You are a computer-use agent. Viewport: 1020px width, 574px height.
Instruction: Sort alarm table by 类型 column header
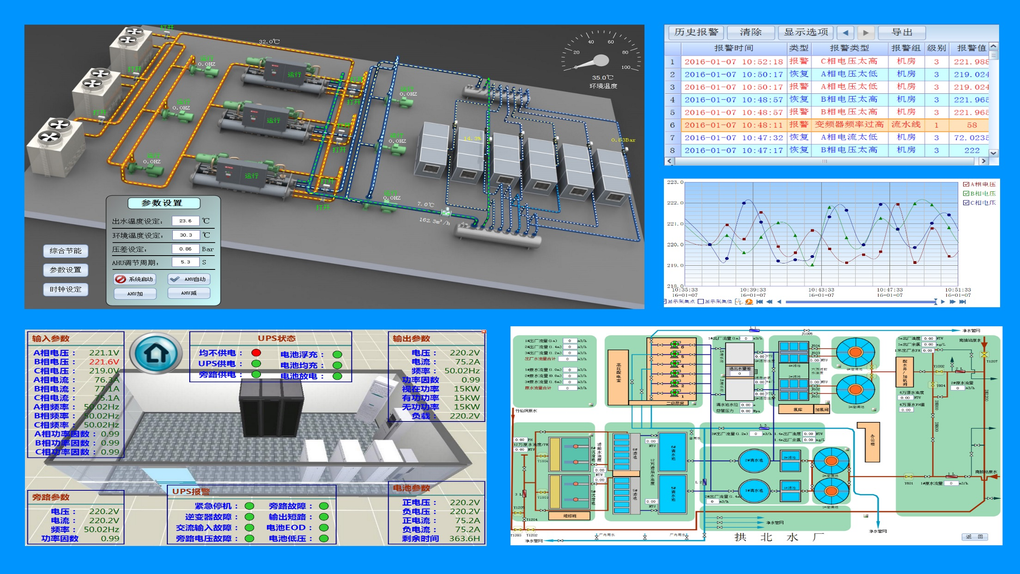(798, 48)
